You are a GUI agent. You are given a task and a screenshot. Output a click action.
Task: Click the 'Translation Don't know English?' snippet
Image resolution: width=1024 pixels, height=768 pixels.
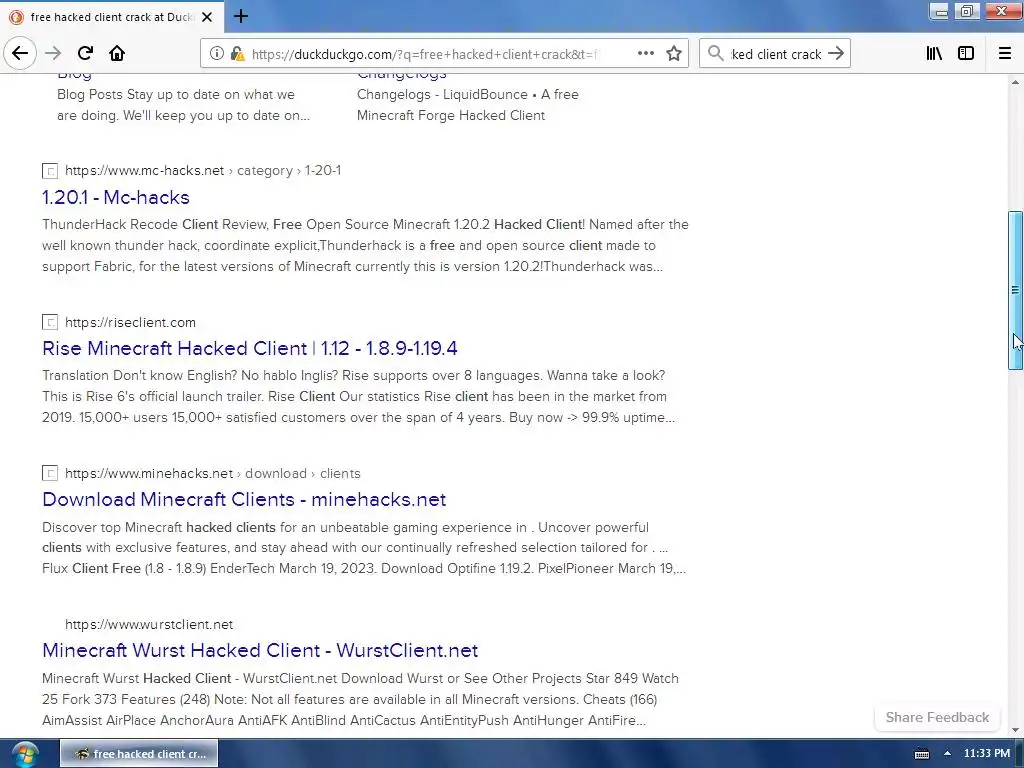pos(358,396)
